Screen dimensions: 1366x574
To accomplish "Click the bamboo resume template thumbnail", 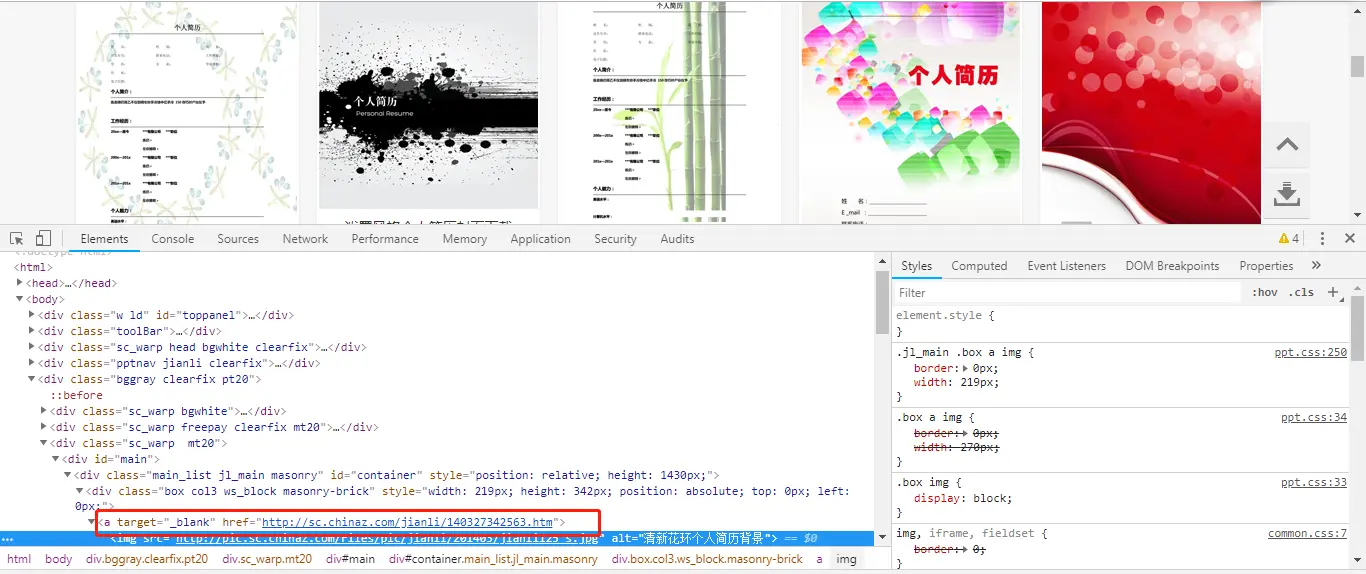I will [x=669, y=112].
